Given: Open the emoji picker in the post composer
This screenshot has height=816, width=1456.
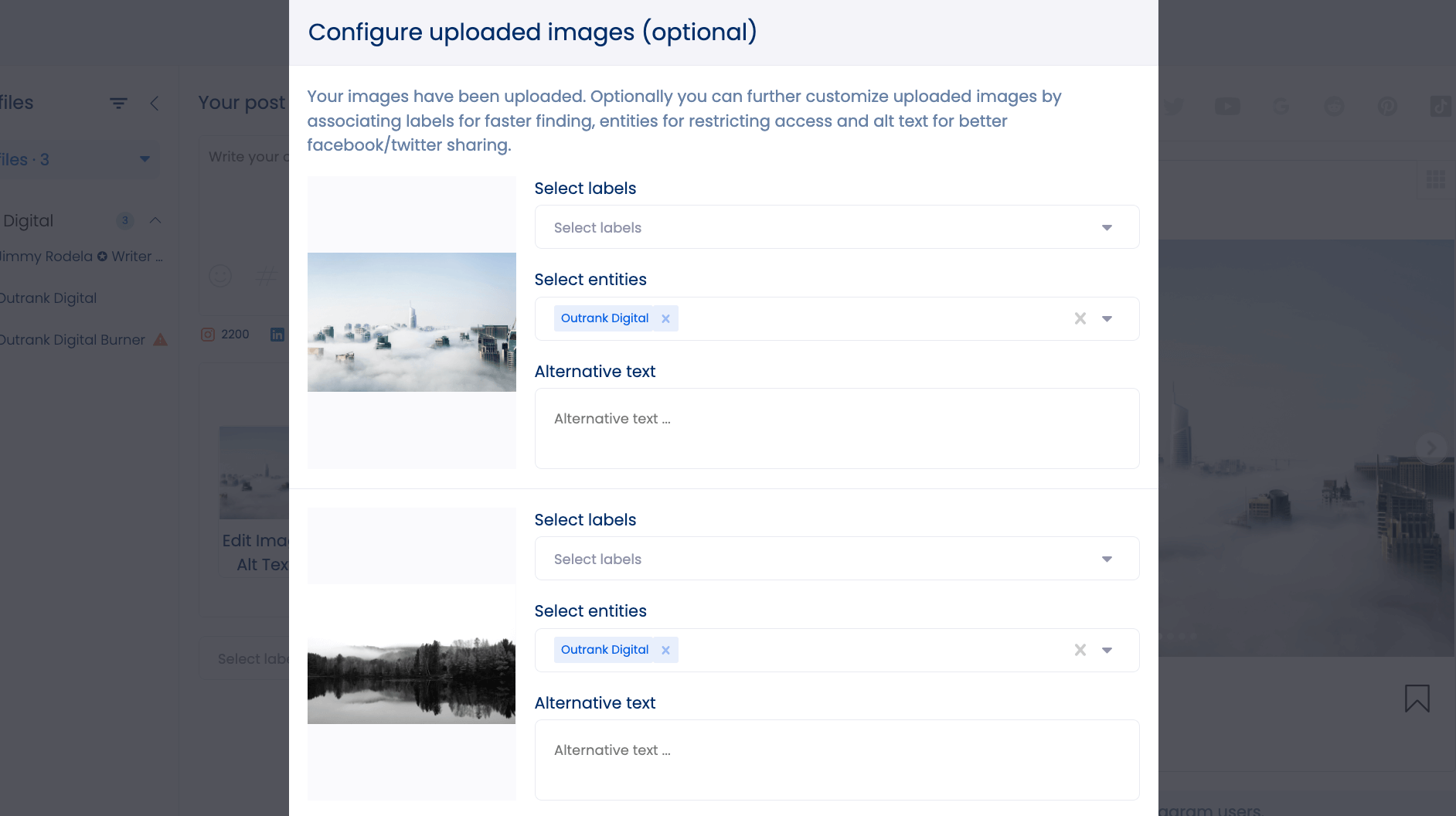Looking at the screenshot, I should pyautogui.click(x=219, y=276).
